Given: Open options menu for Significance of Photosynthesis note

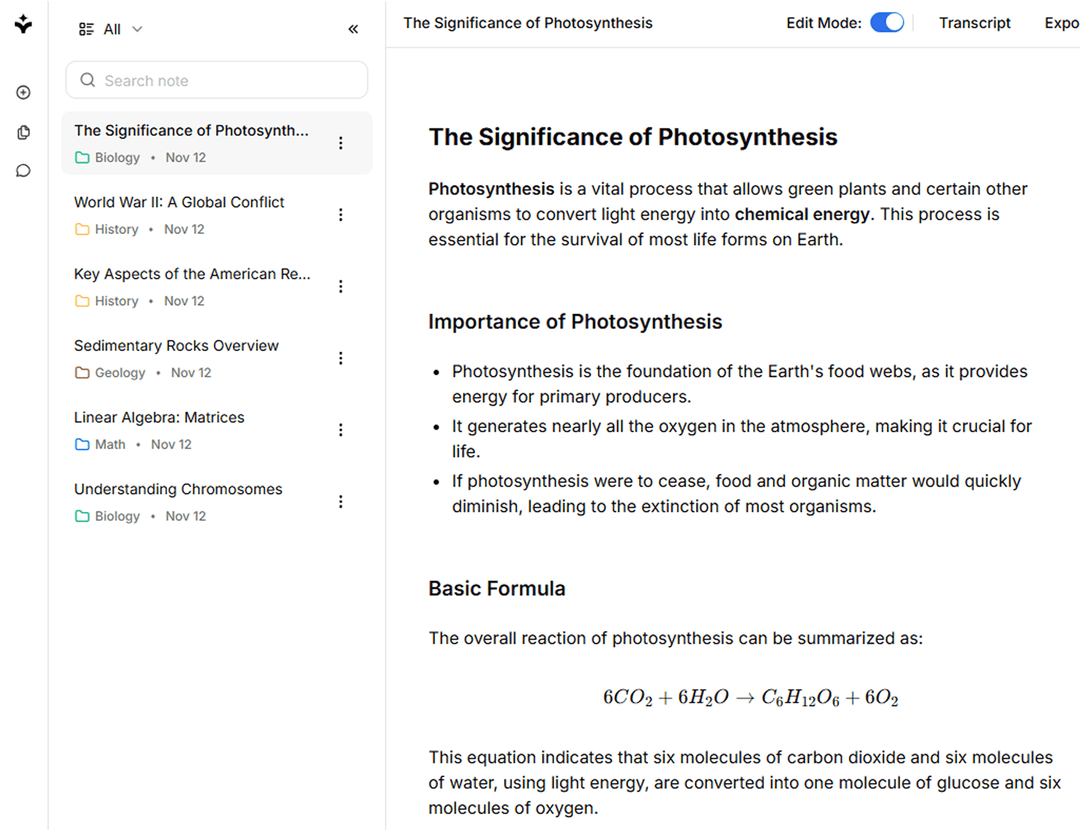Looking at the screenshot, I should [341, 143].
